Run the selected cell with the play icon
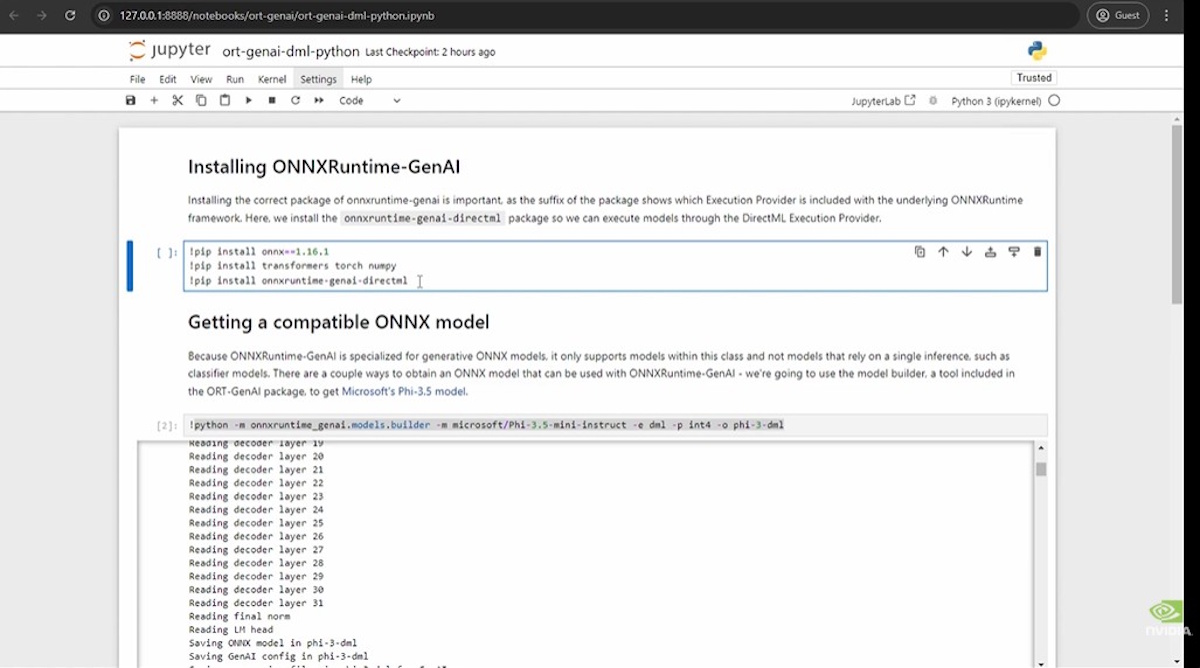The height and width of the screenshot is (668, 1200). (x=249, y=100)
